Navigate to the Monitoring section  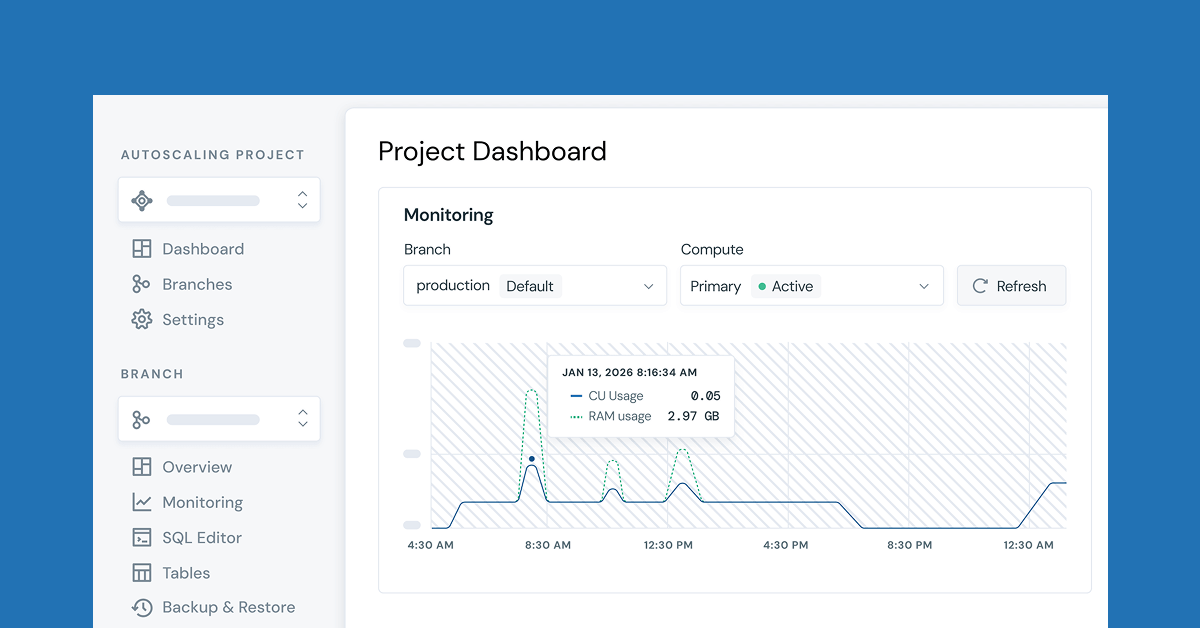coord(200,502)
